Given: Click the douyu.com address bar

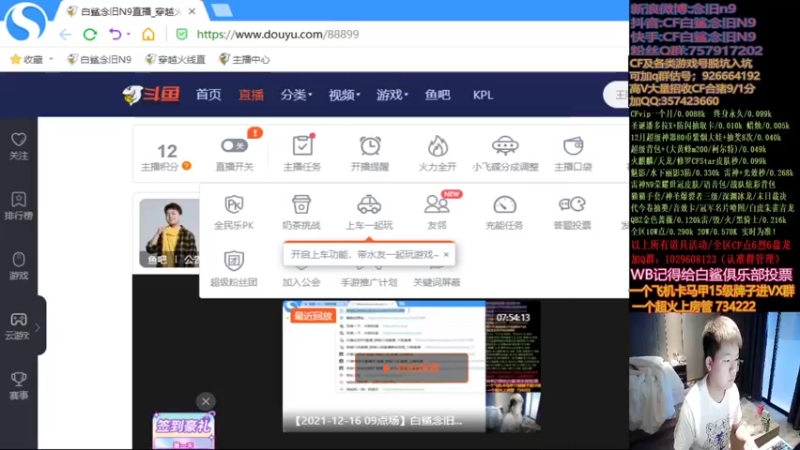Looking at the screenshot, I should 278,34.
